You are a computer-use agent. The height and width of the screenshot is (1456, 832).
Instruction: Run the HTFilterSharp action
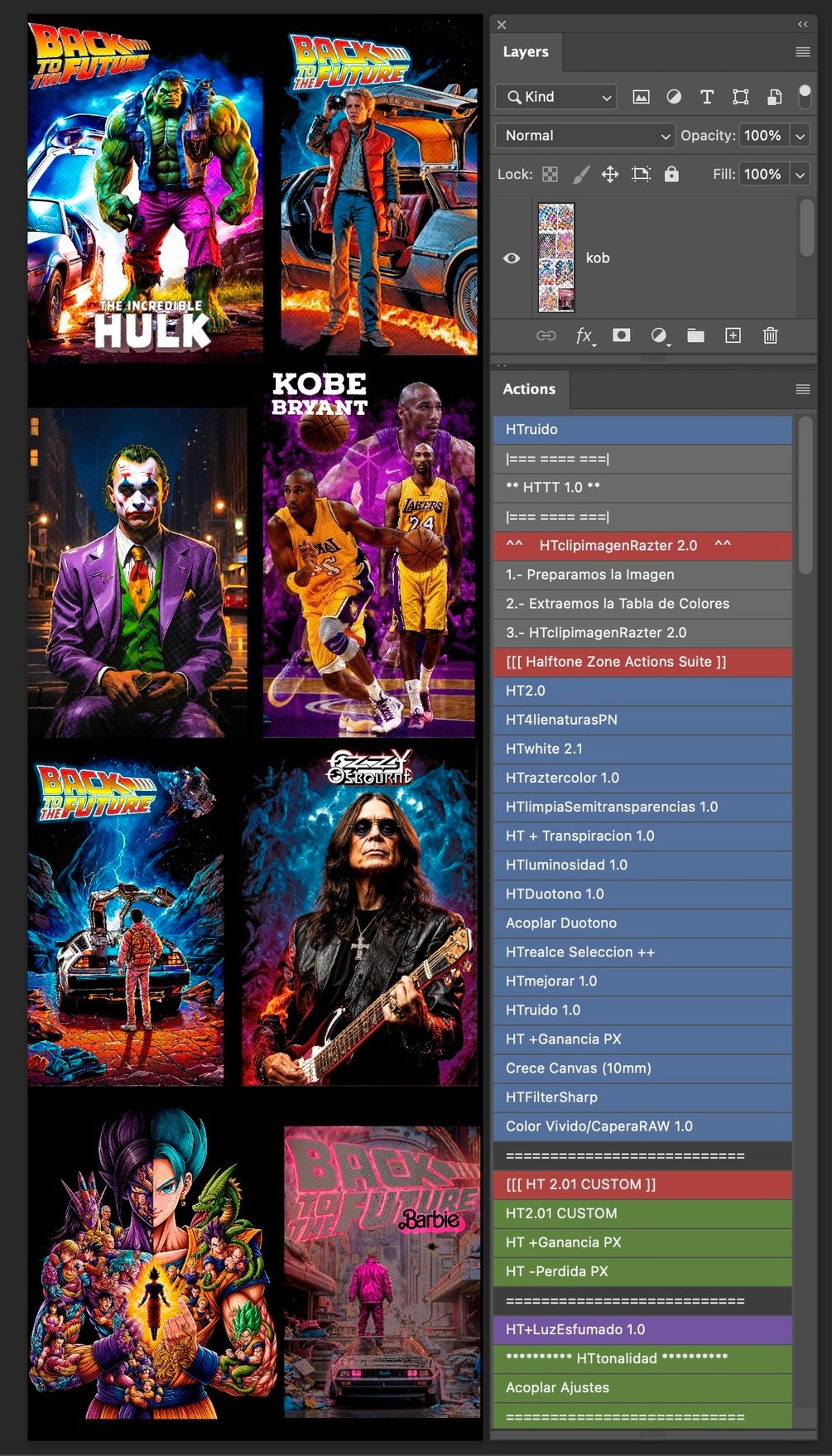coord(642,1097)
